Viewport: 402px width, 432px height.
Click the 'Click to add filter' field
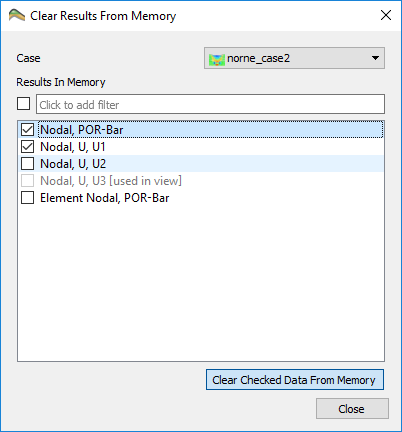(x=210, y=104)
